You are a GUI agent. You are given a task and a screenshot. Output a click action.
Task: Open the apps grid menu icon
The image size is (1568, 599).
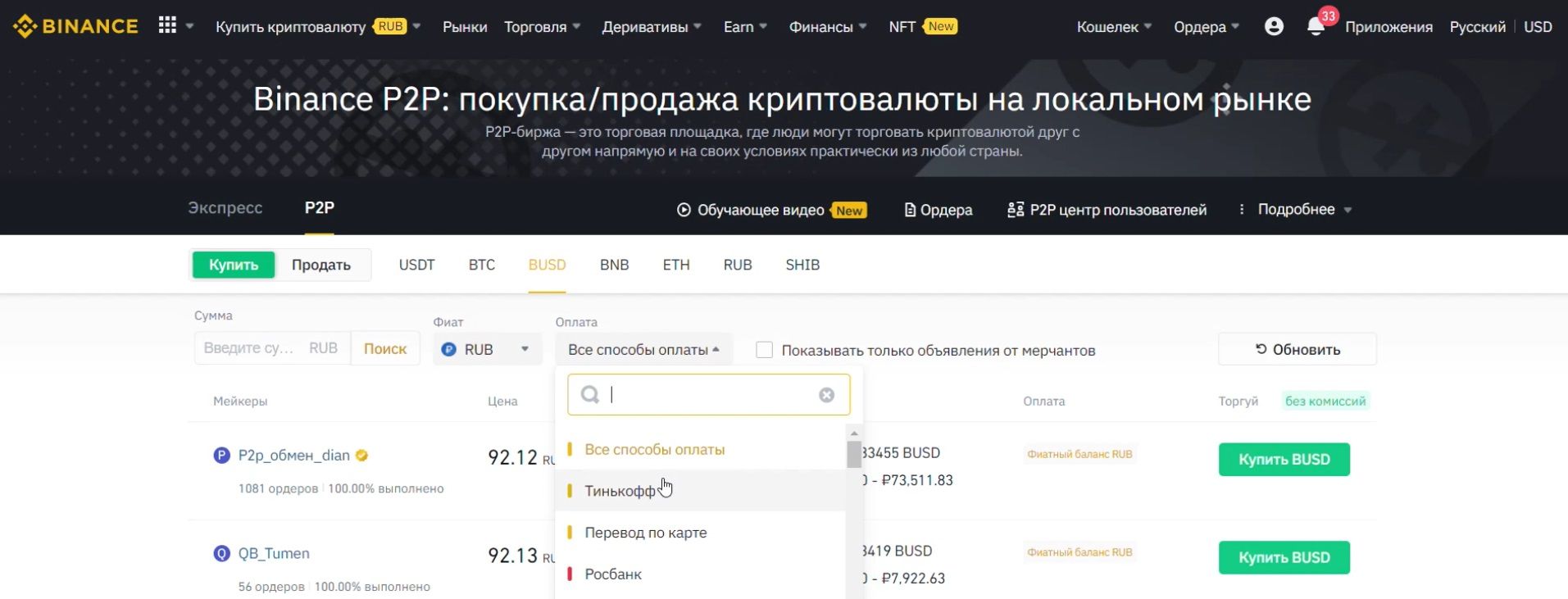(x=167, y=25)
